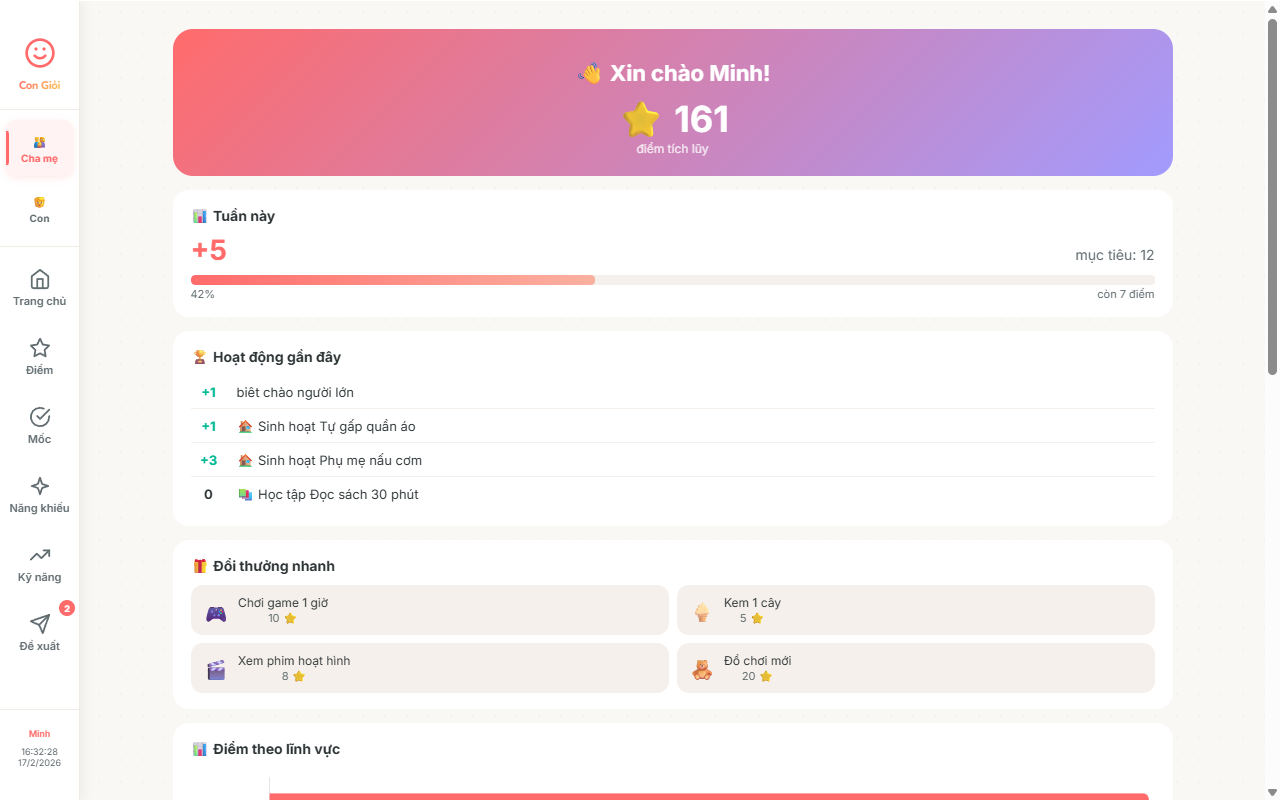Screen dimensions: 1280x800
Task: Open the Điểm star icon
Action: 40,349
